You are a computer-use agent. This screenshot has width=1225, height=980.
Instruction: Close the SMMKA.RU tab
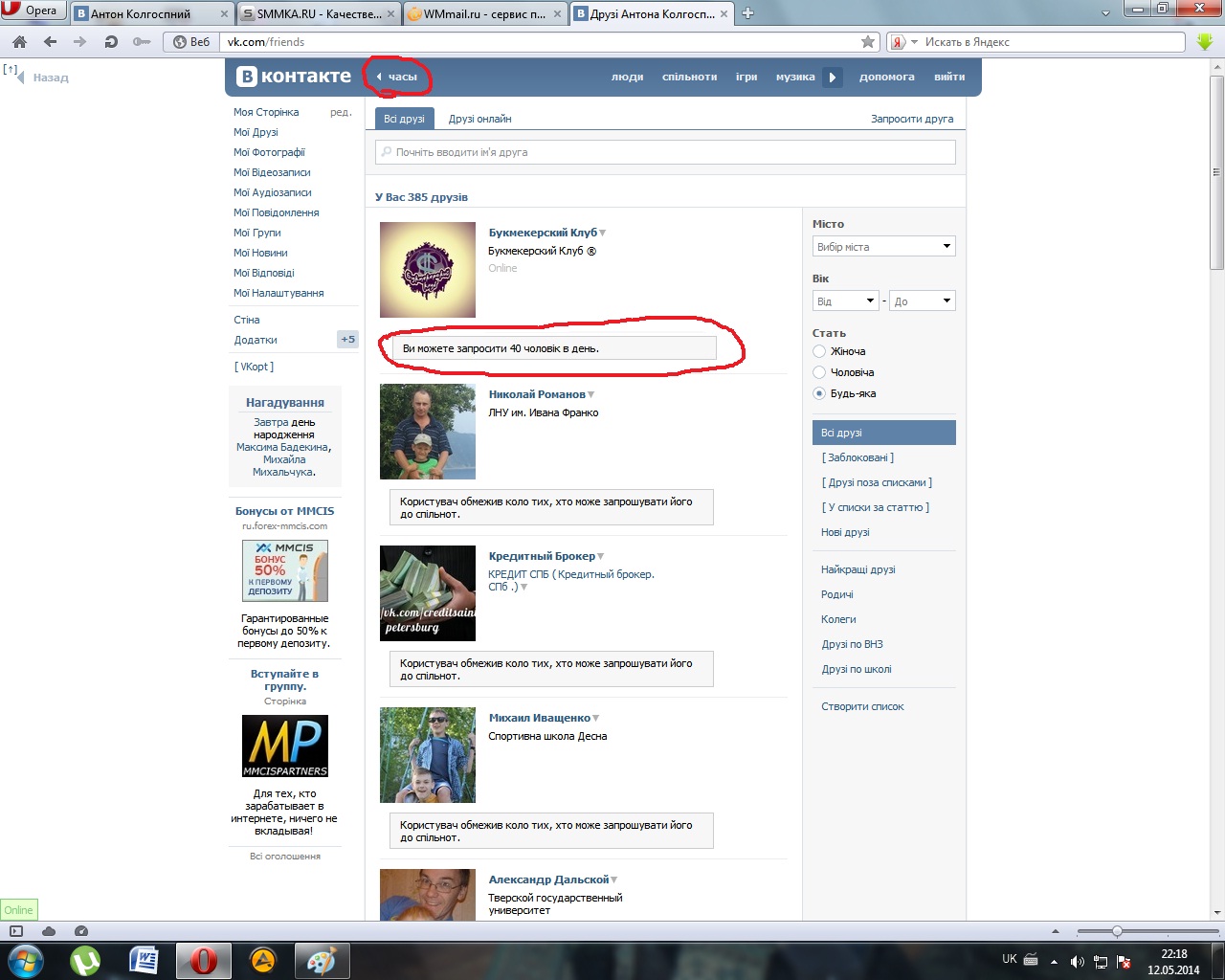pyautogui.click(x=391, y=14)
